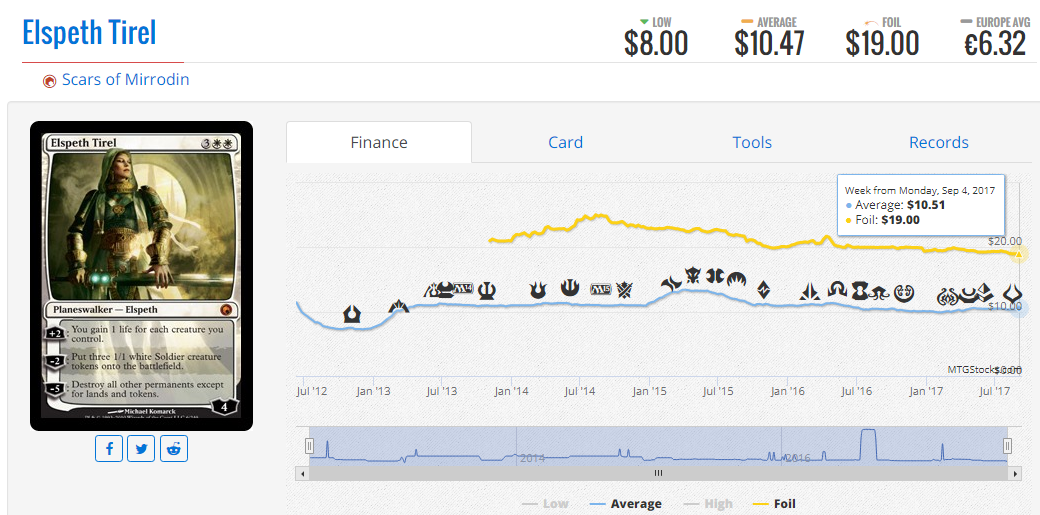Toggle the Low price series in legend
The width and height of the screenshot is (1040, 515).
[545, 504]
